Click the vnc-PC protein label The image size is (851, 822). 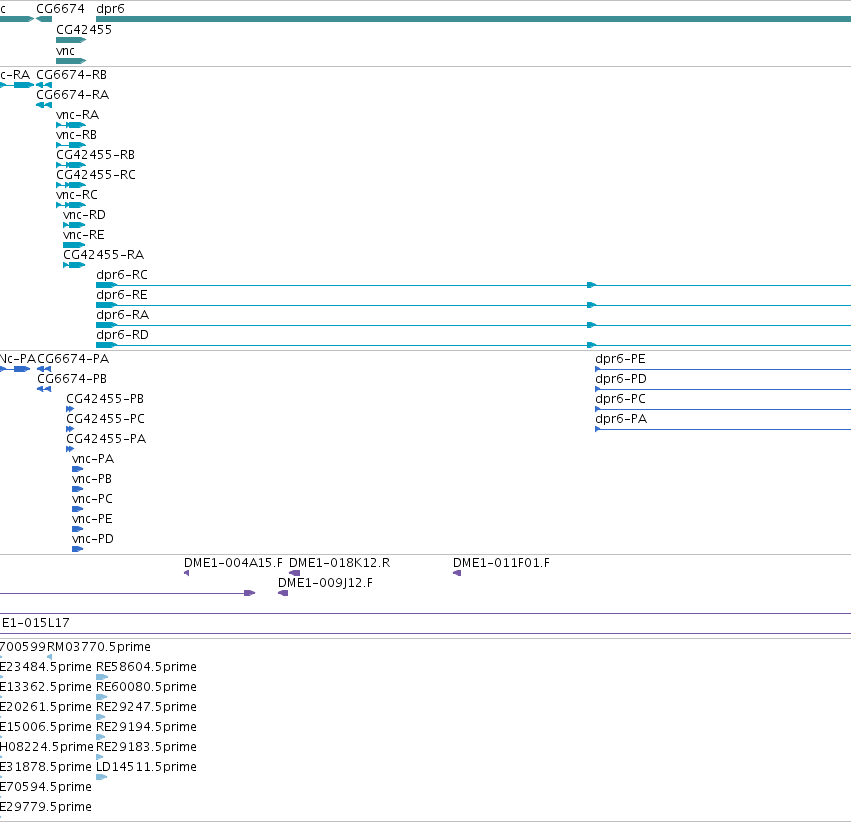tap(93, 500)
